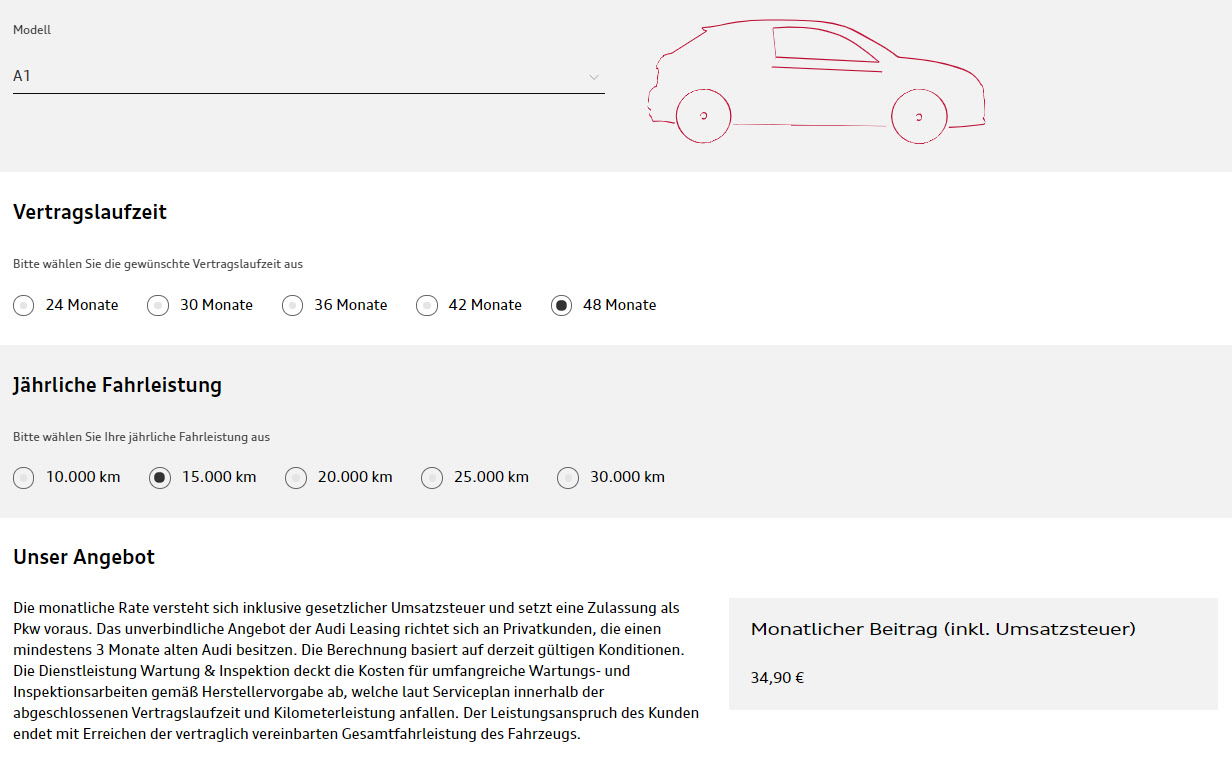This screenshot has height=758, width=1232.
Task: Click the Monatlicher Beitrag (inkl. Umsatzsteuer) heading
Action: coord(943,629)
